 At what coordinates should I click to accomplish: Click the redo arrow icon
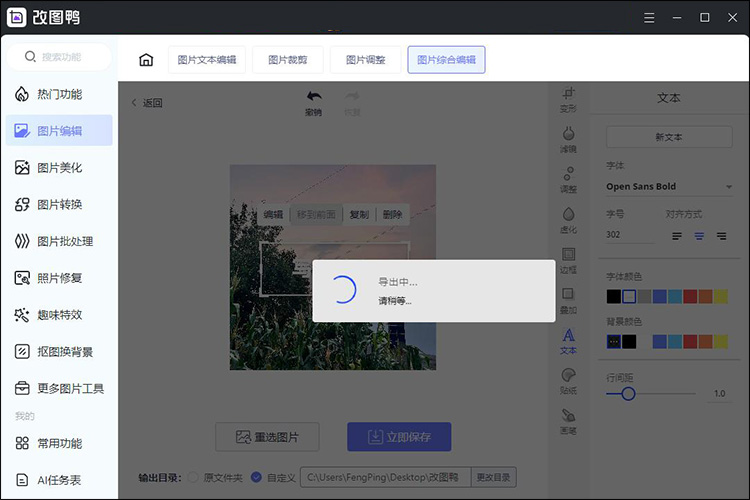click(353, 96)
